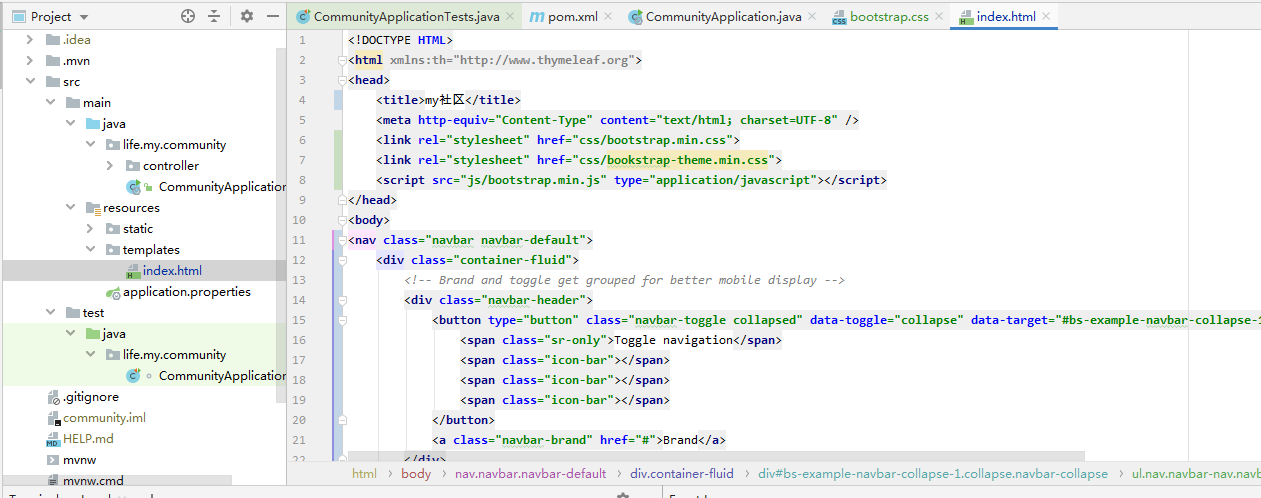Image resolution: width=1261 pixels, height=498 pixels.
Task: Click the .gitignore file icon
Action: click(53, 397)
